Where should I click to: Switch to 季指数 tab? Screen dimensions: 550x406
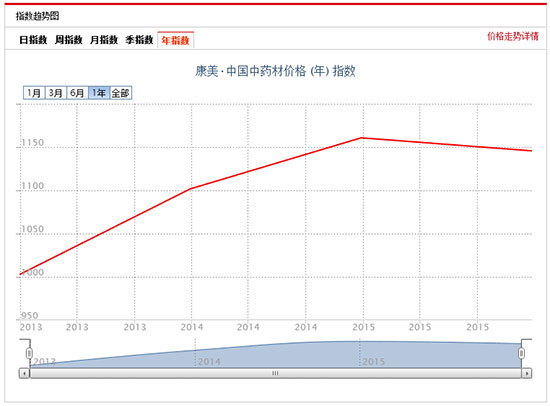click(140, 40)
